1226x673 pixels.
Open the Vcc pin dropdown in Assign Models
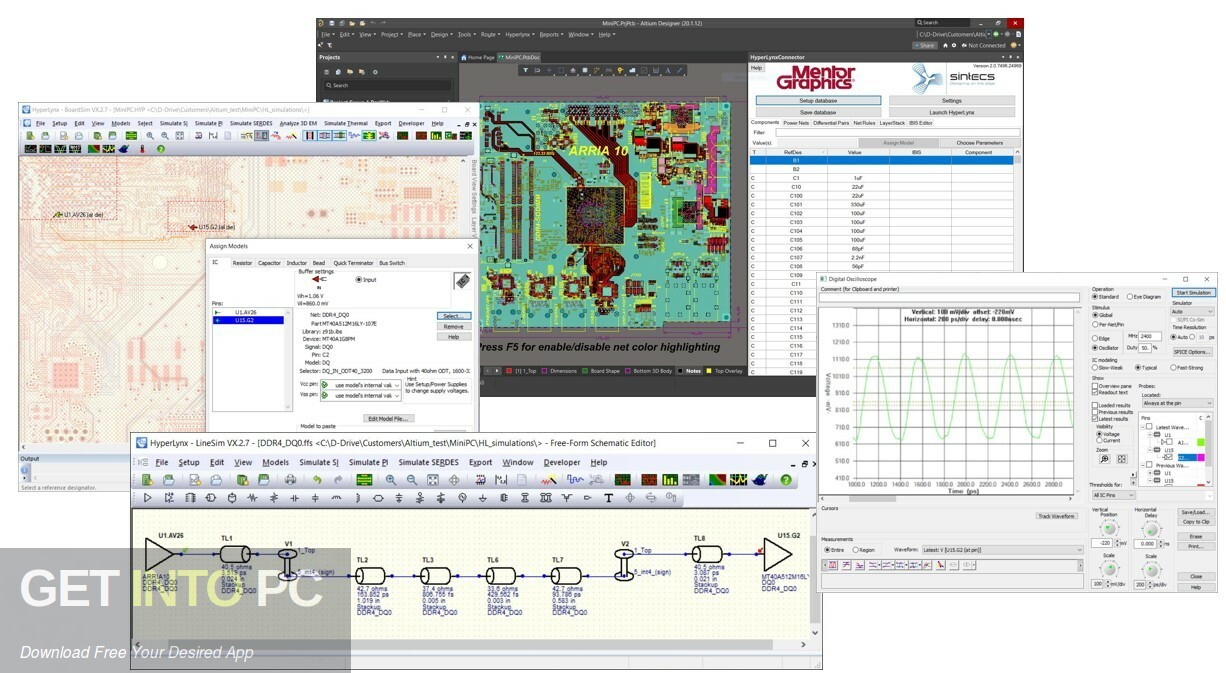360,383
